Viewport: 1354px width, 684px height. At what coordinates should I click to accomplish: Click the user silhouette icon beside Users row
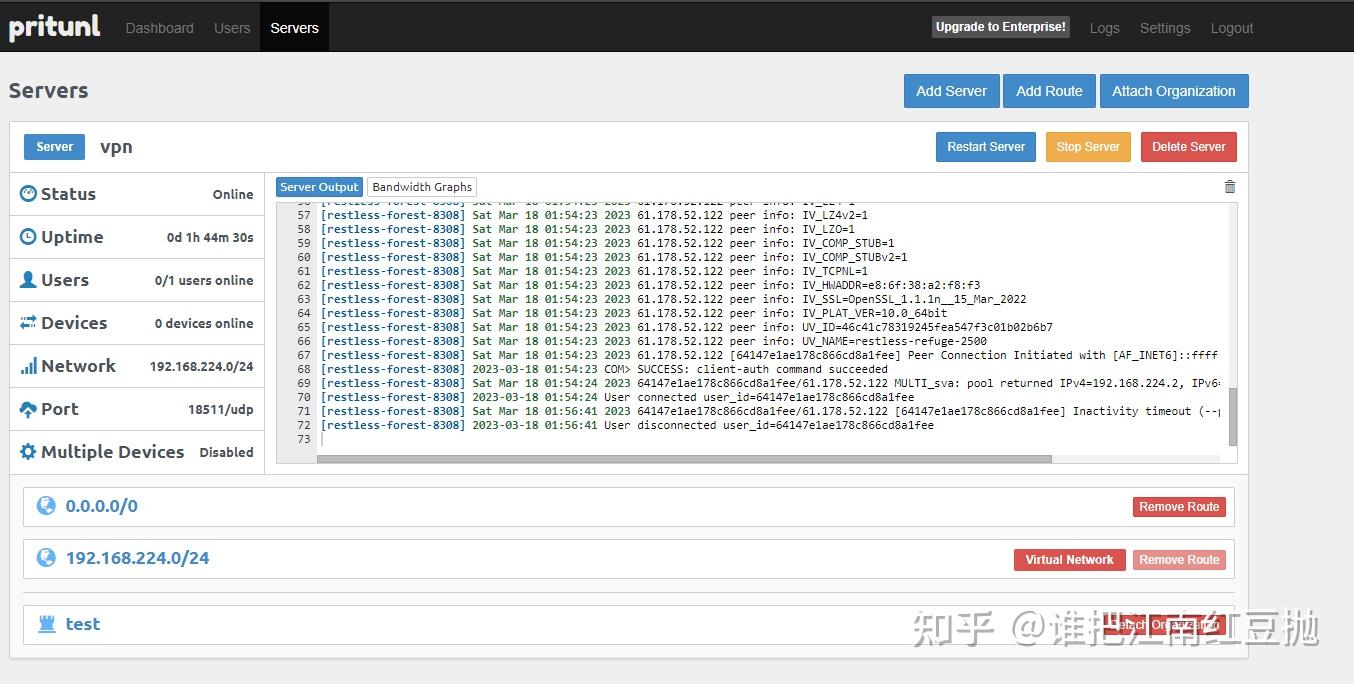click(28, 279)
